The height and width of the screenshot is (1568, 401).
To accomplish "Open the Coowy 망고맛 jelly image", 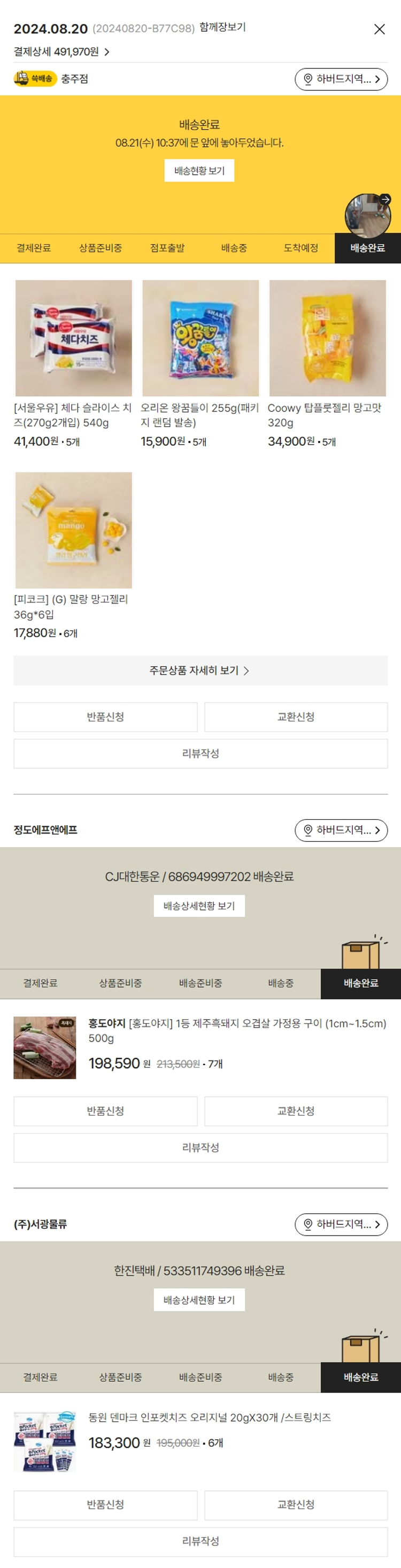I will tap(327, 338).
